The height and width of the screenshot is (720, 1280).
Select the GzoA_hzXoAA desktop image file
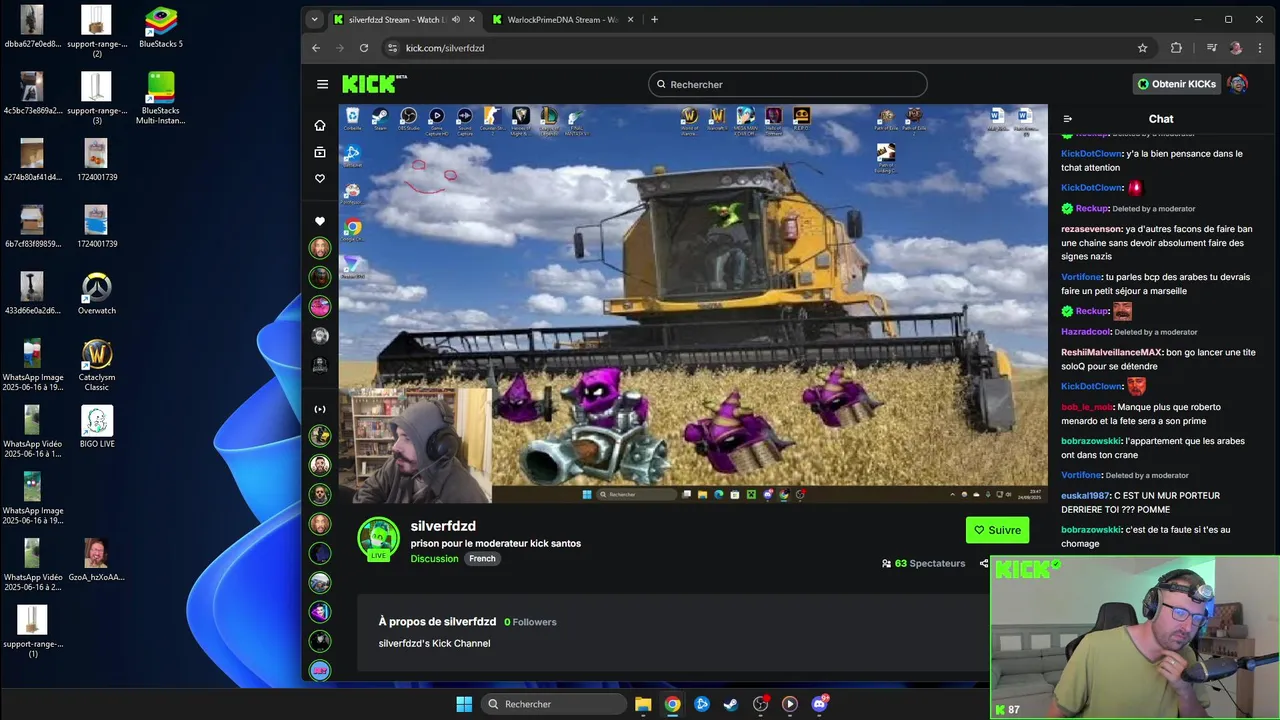pyautogui.click(x=96, y=560)
